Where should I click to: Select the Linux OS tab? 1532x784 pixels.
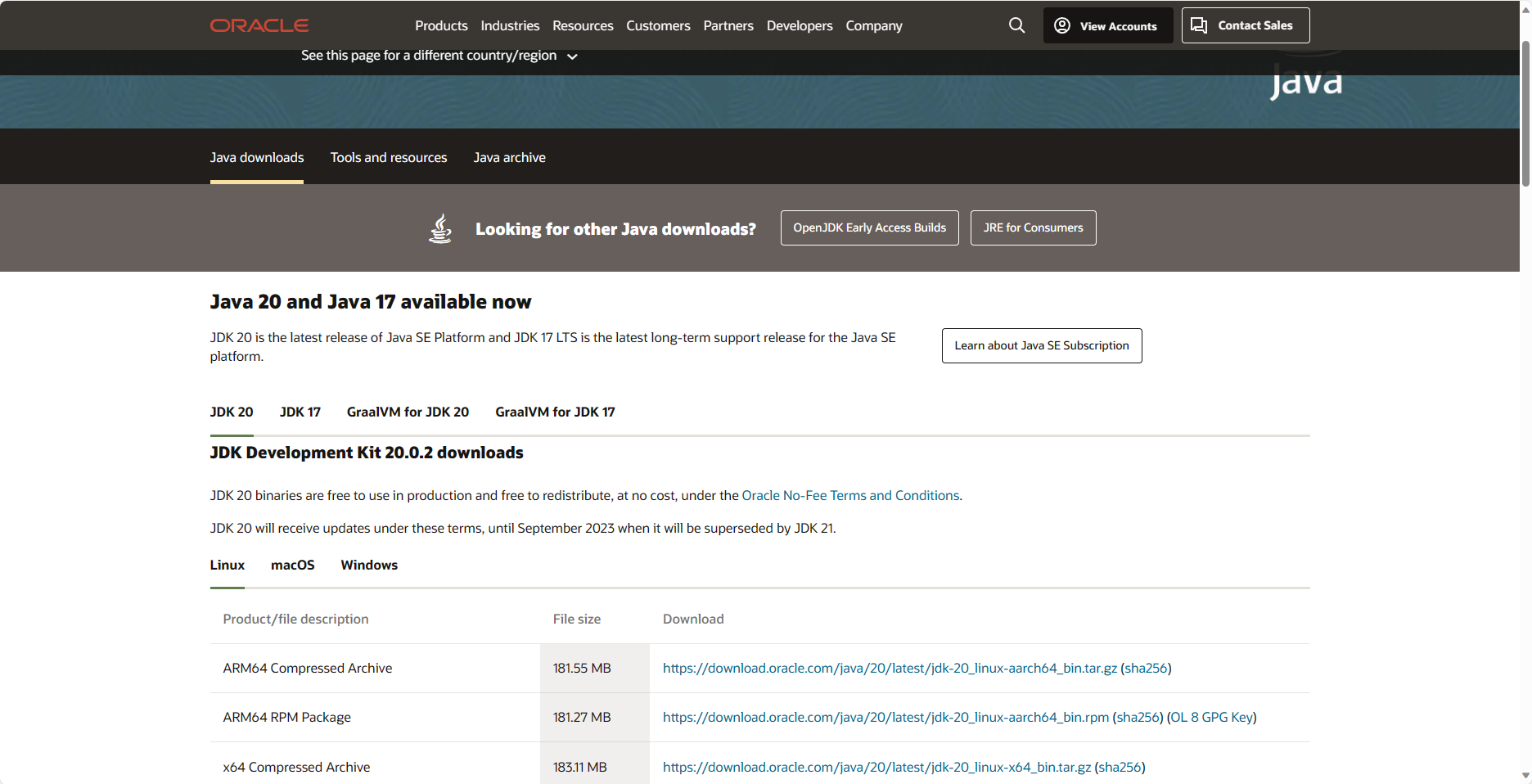click(x=228, y=565)
